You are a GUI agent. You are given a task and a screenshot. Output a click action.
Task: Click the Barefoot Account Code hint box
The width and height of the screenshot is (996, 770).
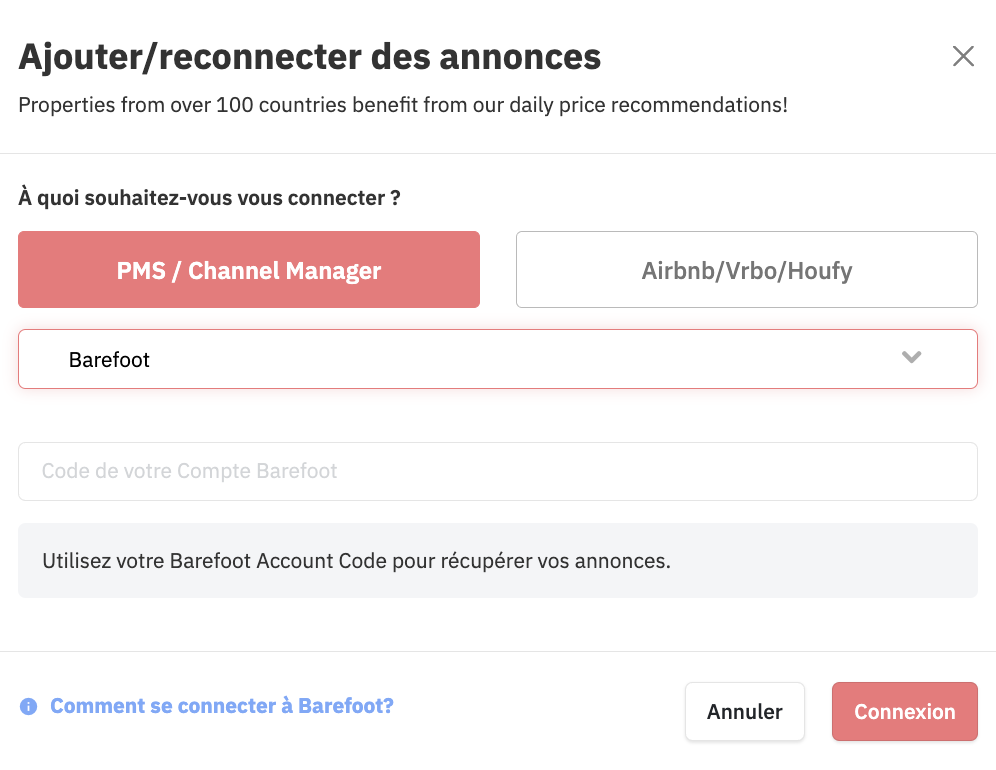pyautogui.click(x=498, y=560)
